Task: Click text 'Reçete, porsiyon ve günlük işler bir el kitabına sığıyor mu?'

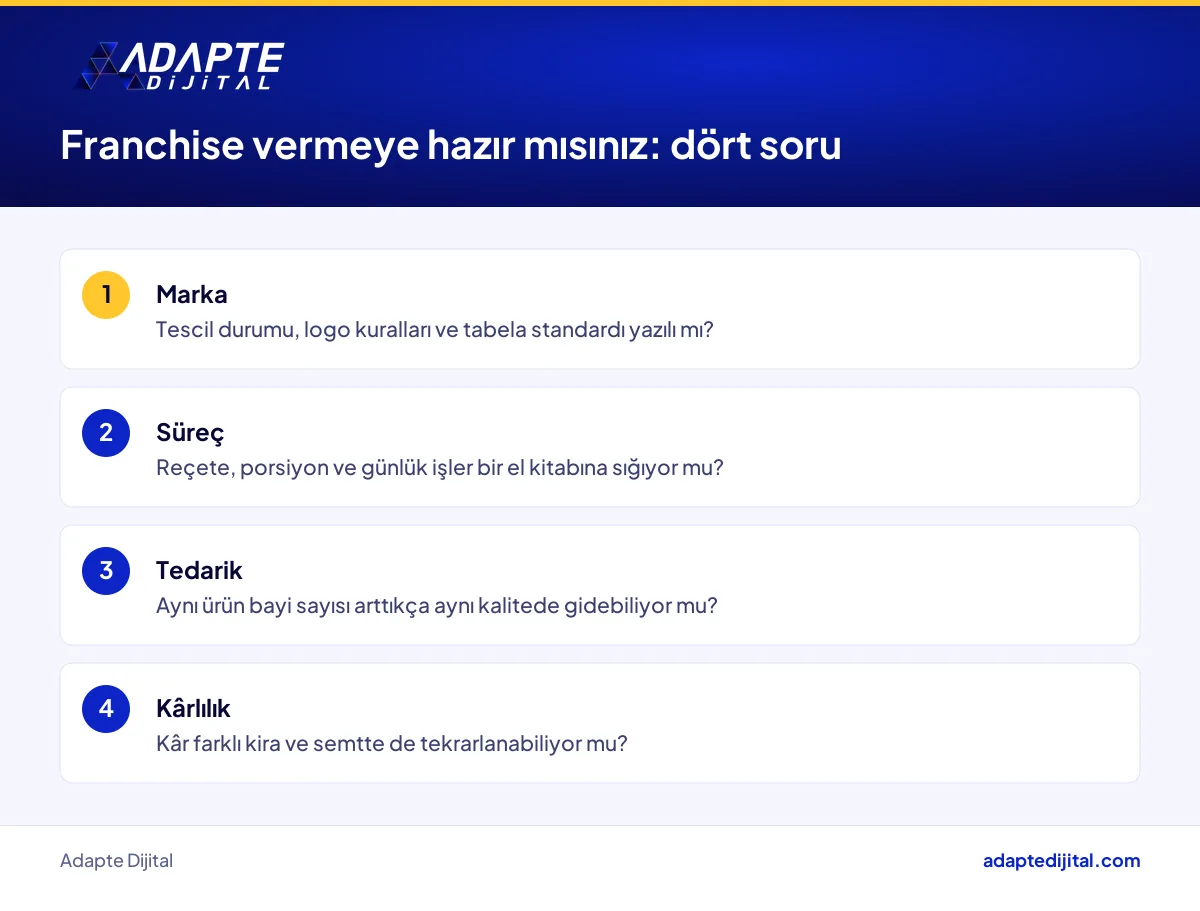Action: pos(440,468)
